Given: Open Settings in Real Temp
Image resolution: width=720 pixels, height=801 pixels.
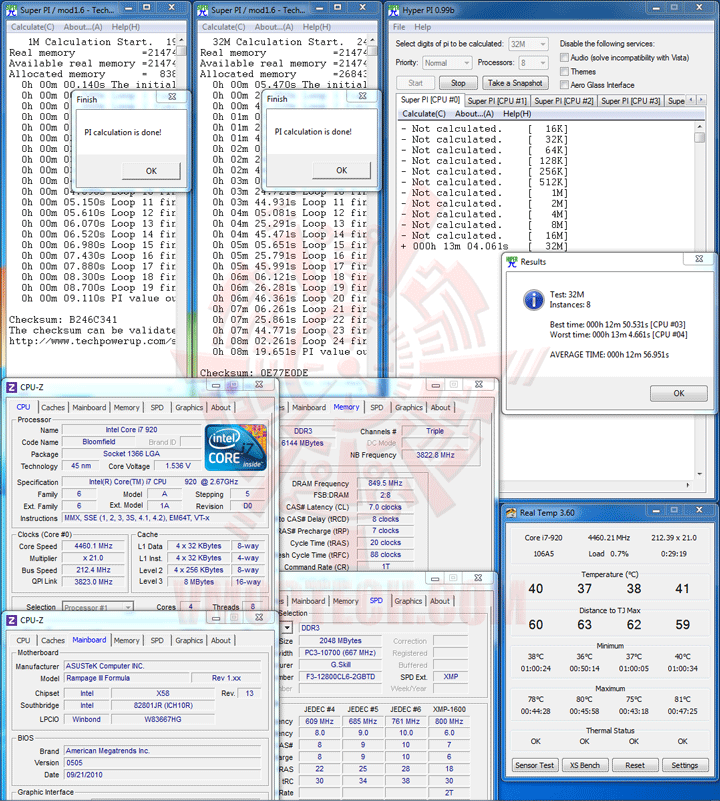Looking at the screenshot, I should click(x=685, y=765).
